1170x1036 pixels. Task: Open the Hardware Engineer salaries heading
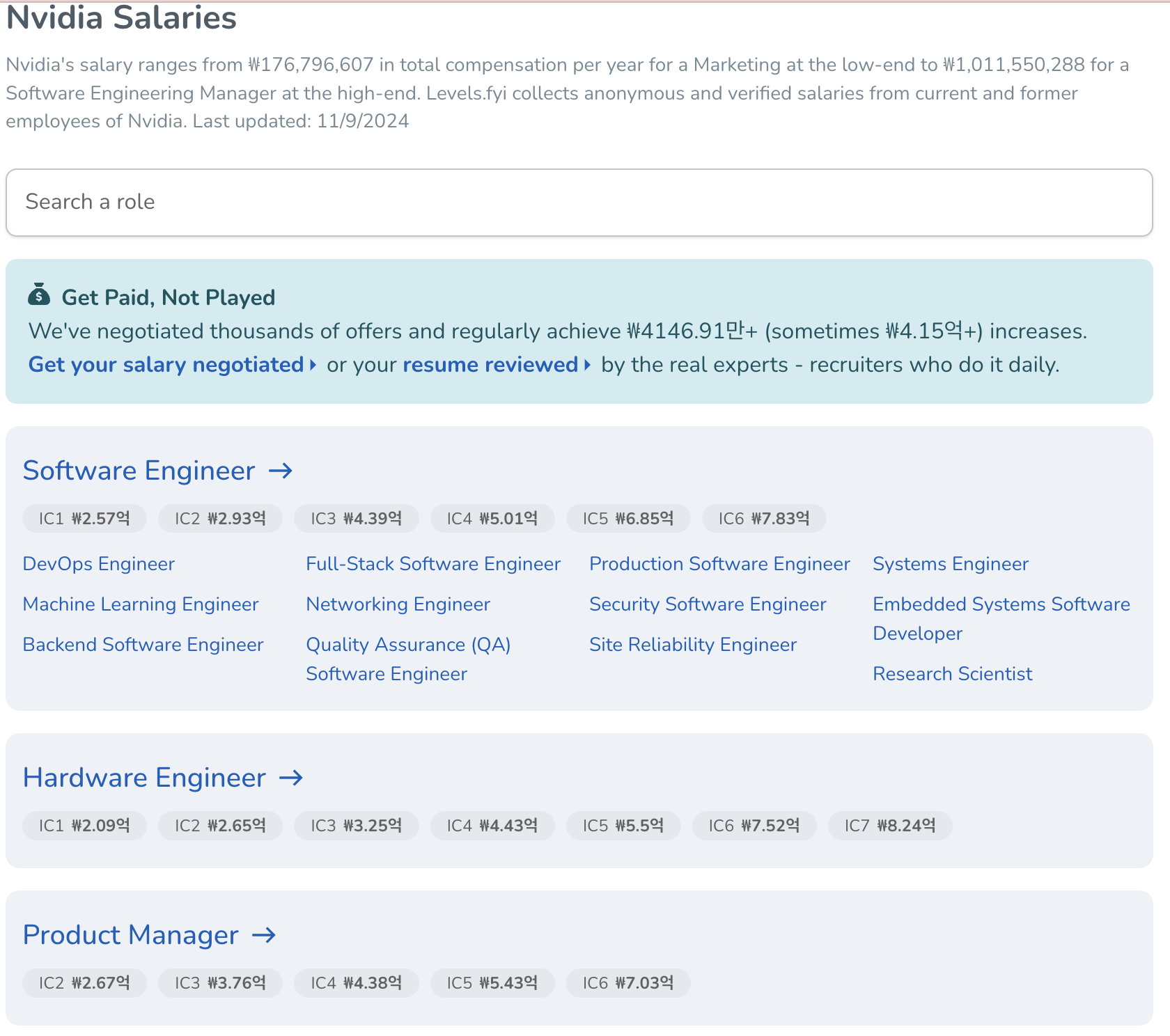pos(144,778)
